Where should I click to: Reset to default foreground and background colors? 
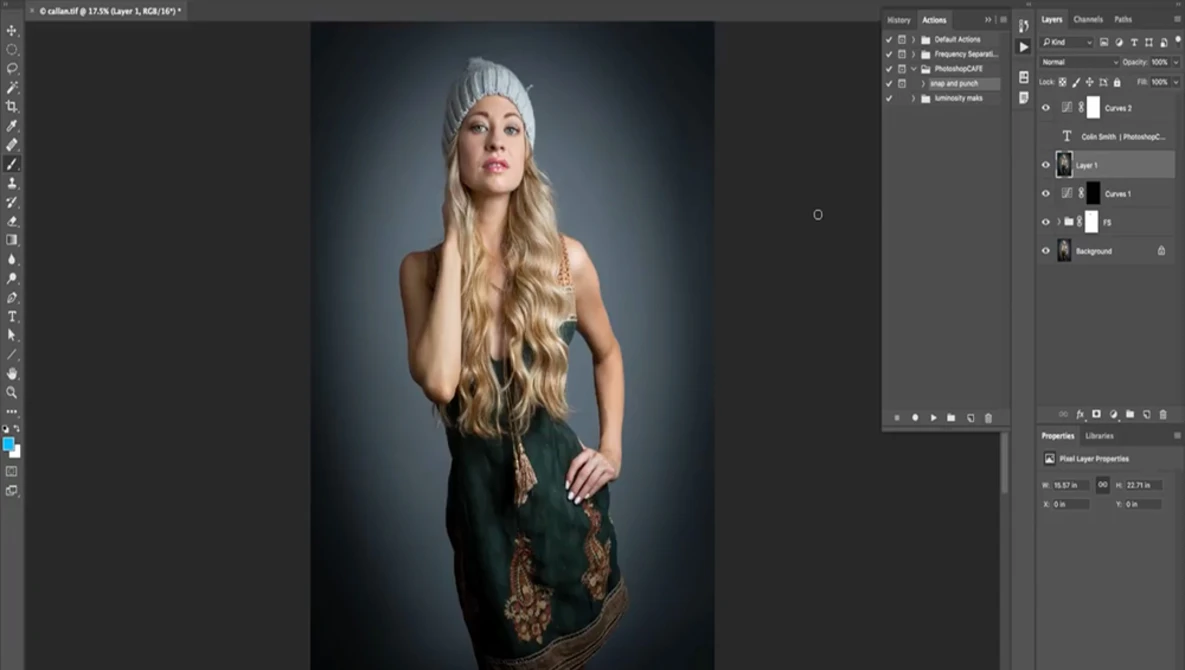[x=6, y=428]
